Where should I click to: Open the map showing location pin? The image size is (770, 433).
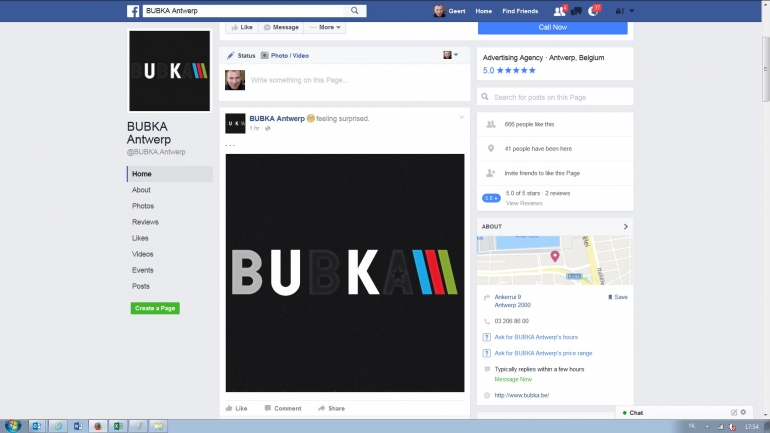(555, 260)
